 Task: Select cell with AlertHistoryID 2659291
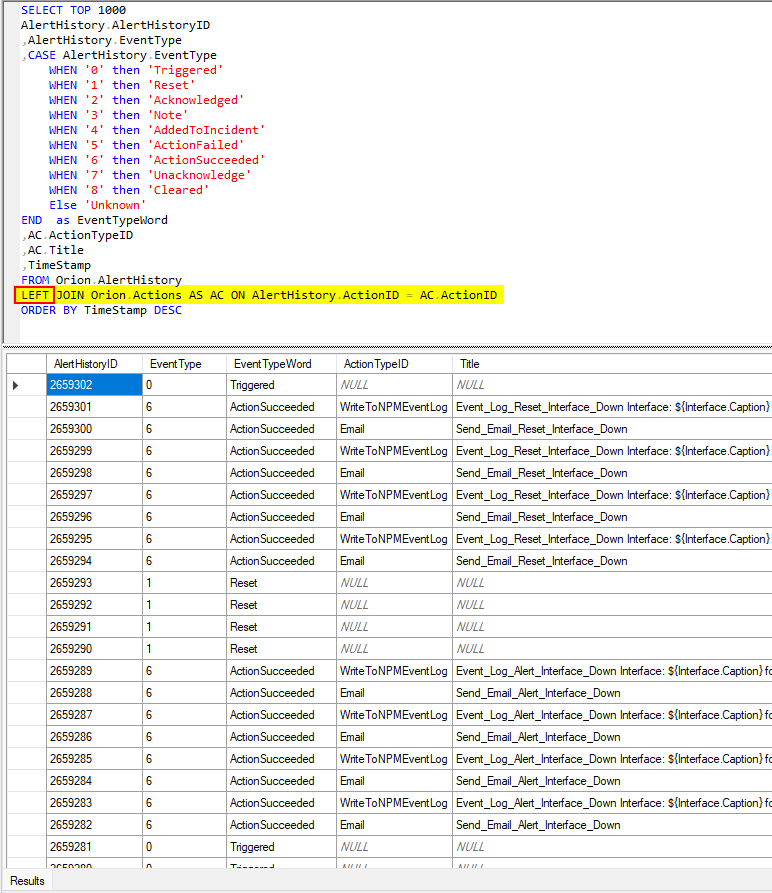94,627
